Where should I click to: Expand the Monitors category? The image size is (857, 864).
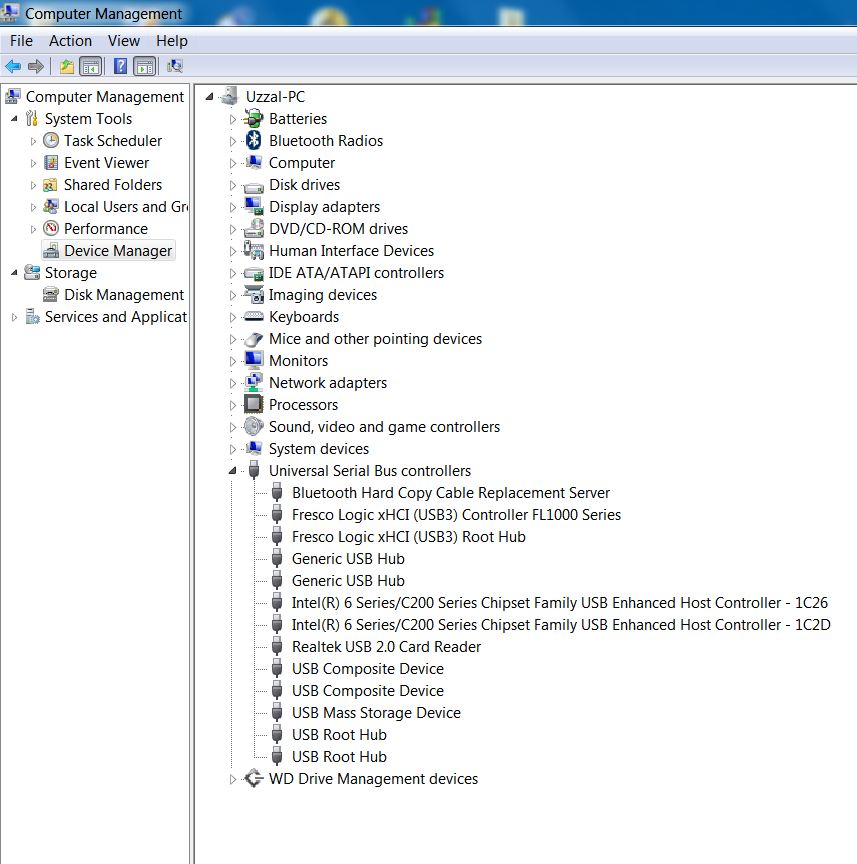click(233, 361)
